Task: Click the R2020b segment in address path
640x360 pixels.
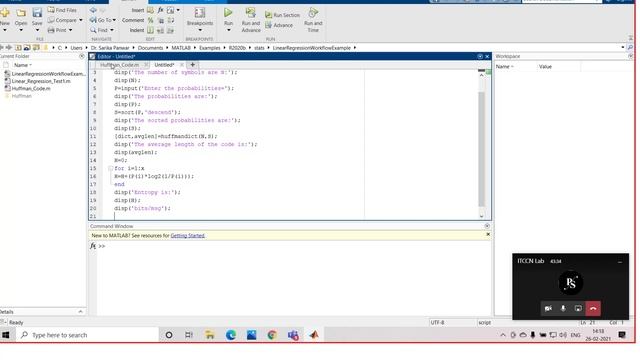Action: (x=237, y=48)
